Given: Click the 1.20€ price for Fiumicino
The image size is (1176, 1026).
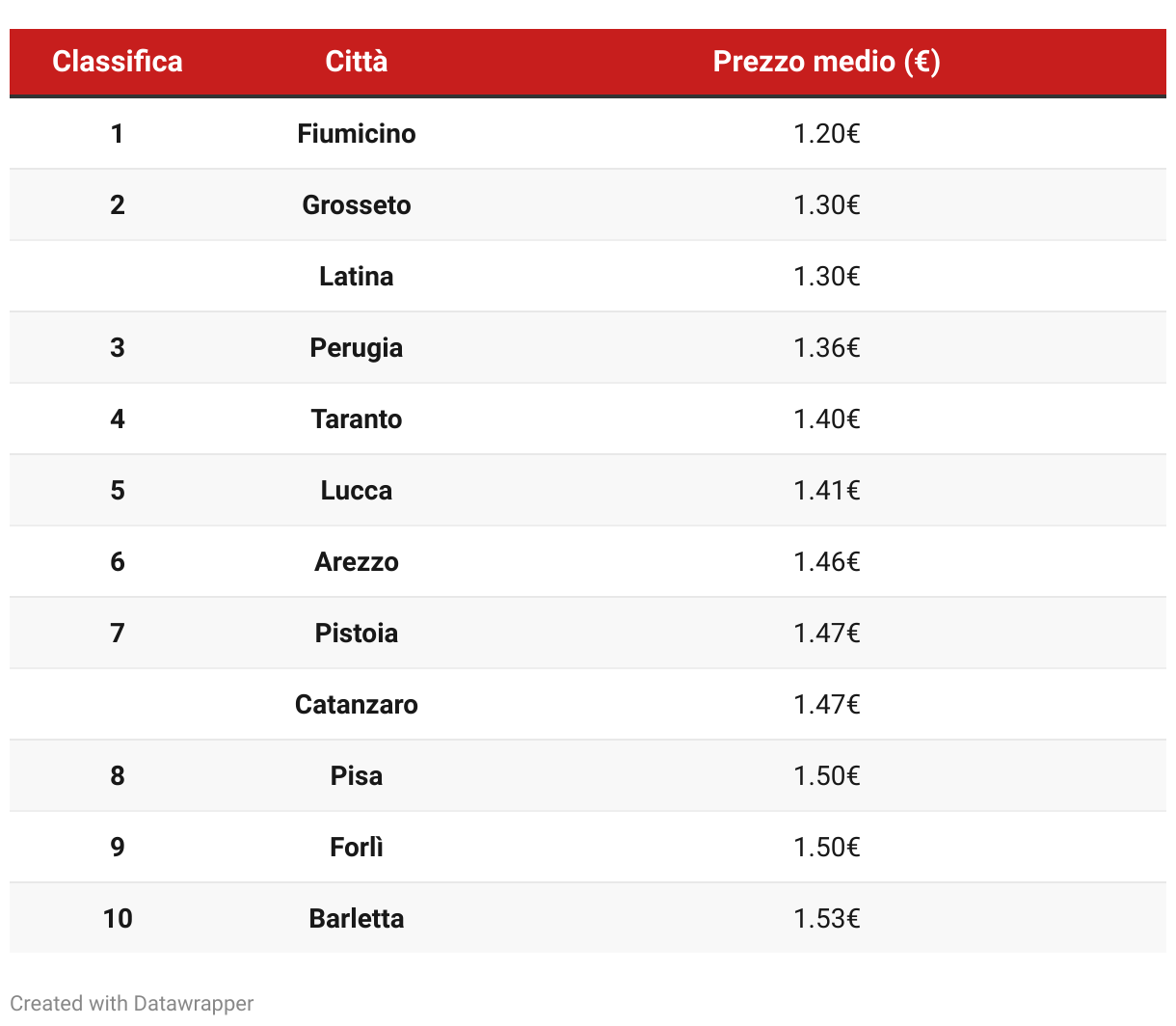Looking at the screenshot, I should 826,133.
